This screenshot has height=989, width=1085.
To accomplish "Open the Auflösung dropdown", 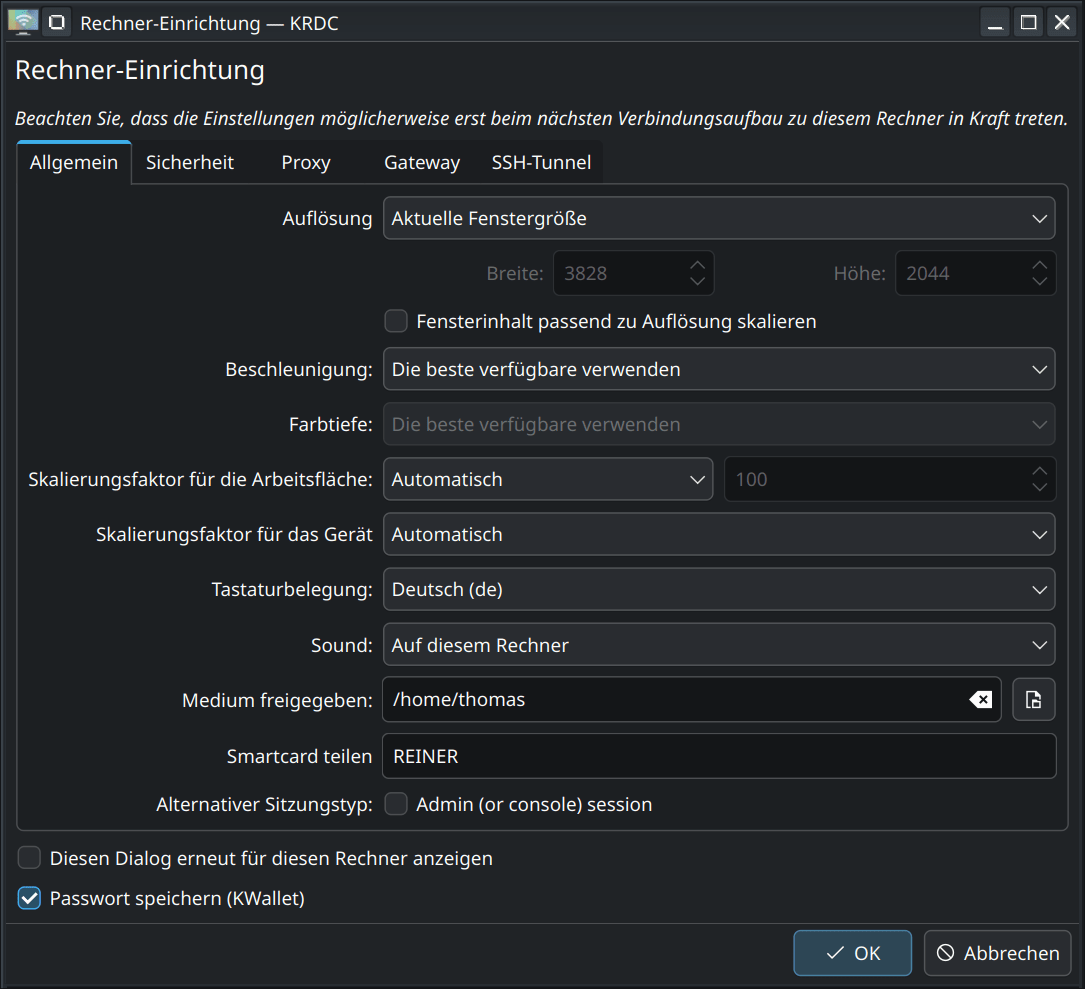I will (x=718, y=218).
